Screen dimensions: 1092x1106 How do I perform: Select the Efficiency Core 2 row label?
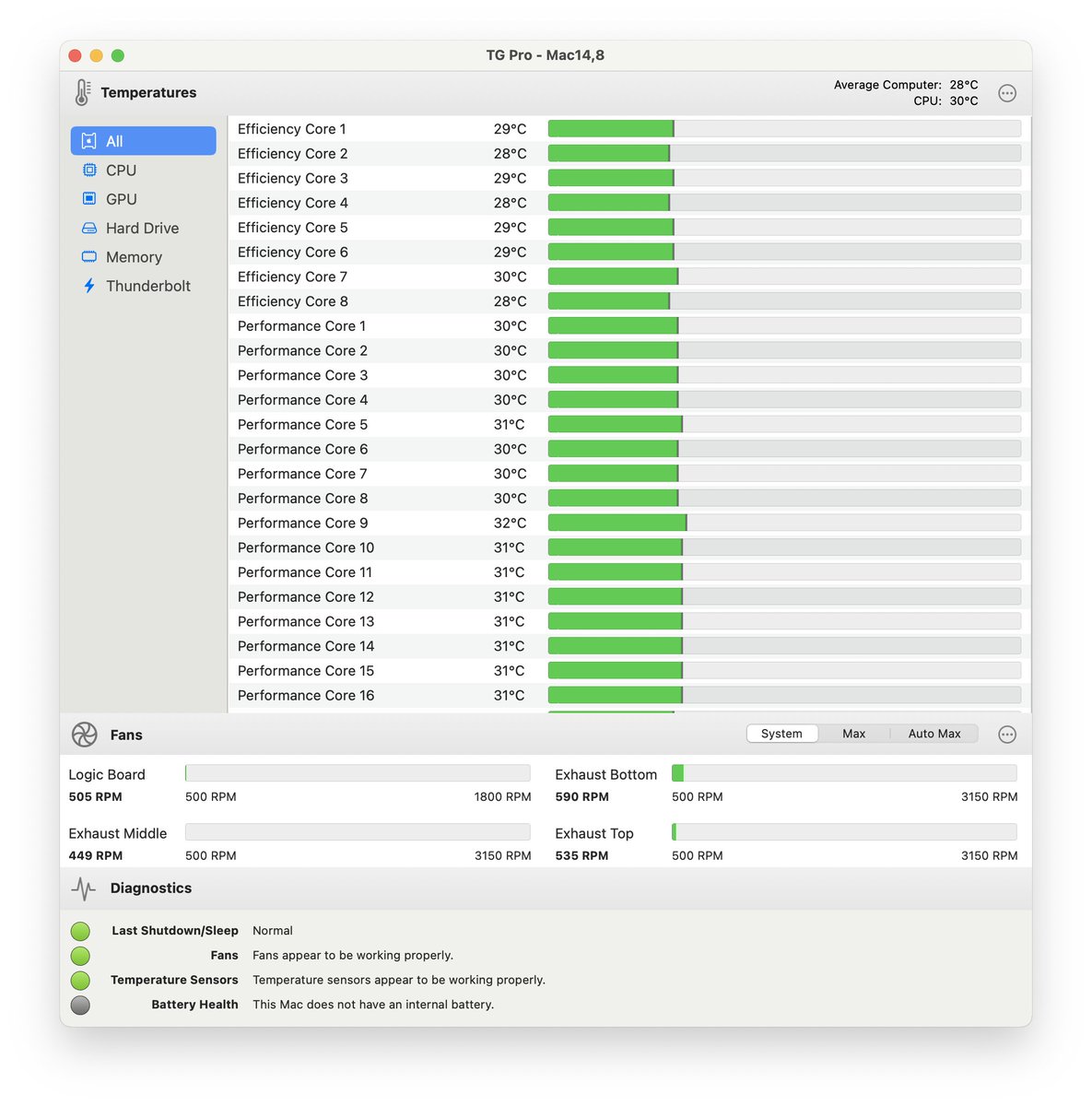coord(293,154)
